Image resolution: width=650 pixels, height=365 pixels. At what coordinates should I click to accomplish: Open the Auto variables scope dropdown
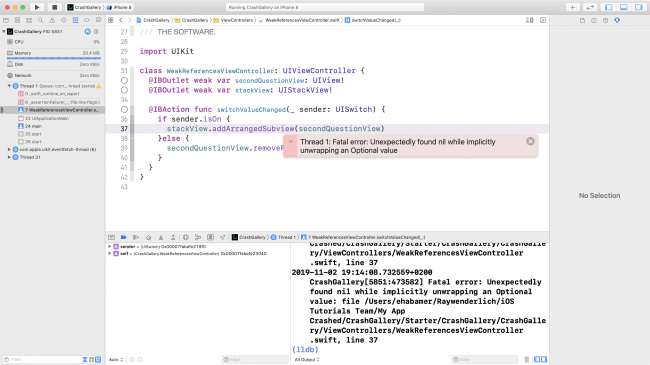116,360
